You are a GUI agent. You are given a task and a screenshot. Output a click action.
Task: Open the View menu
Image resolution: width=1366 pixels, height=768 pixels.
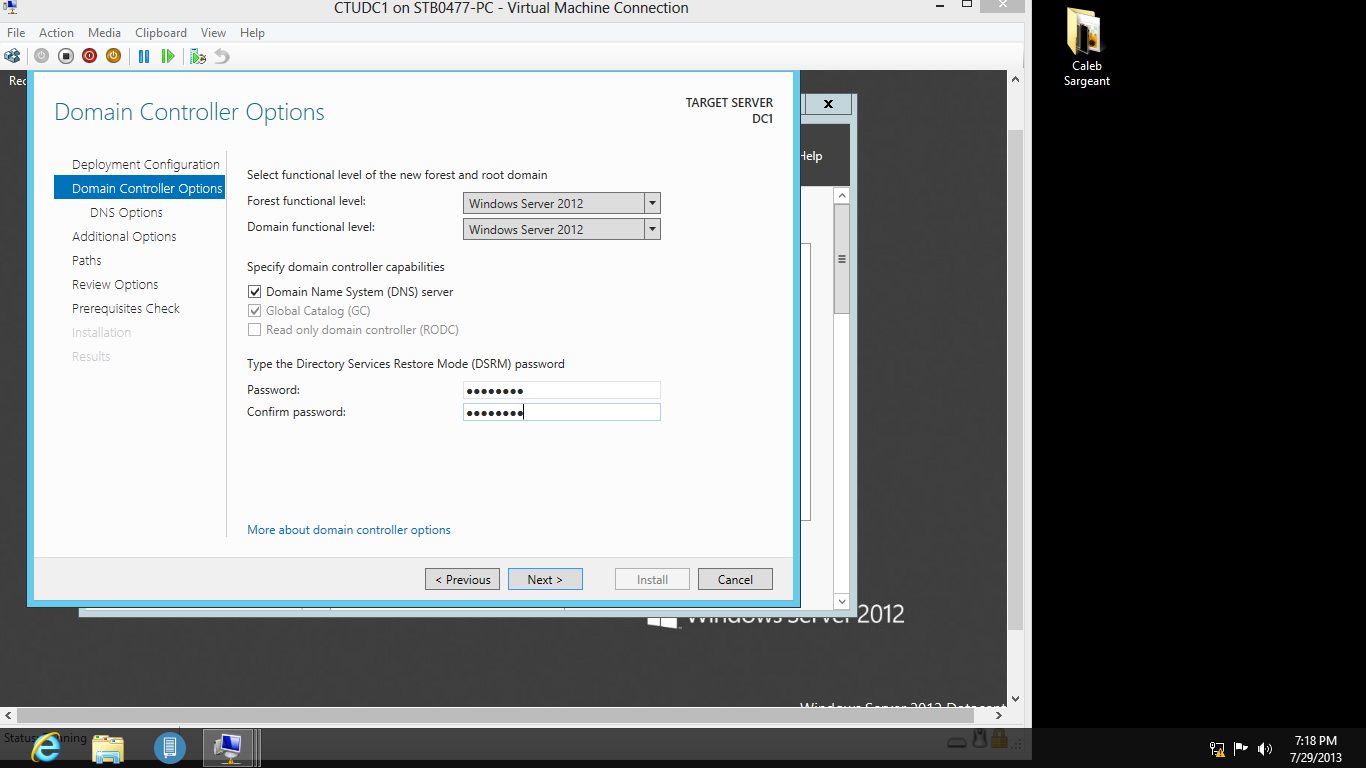point(213,33)
